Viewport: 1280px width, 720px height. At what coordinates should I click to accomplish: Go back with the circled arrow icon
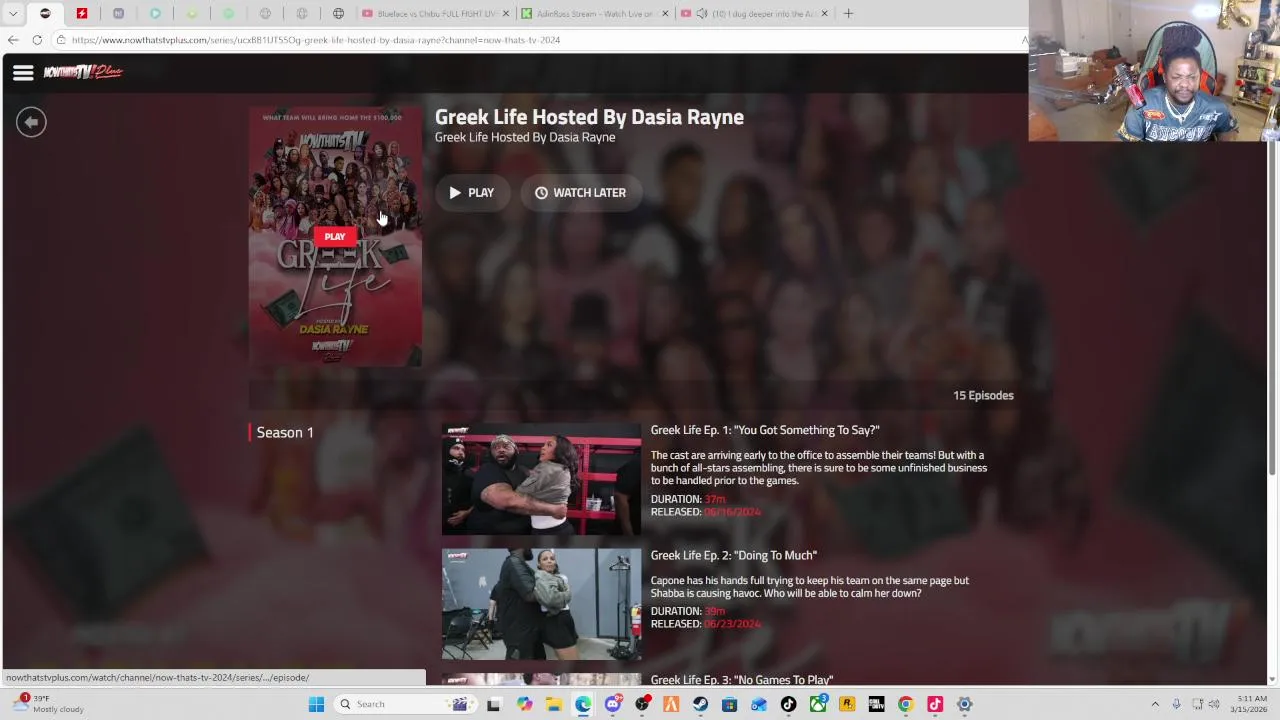pos(31,122)
